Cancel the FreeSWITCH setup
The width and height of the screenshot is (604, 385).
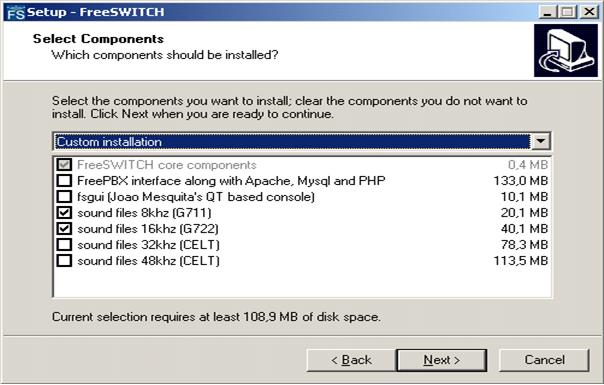(544, 360)
